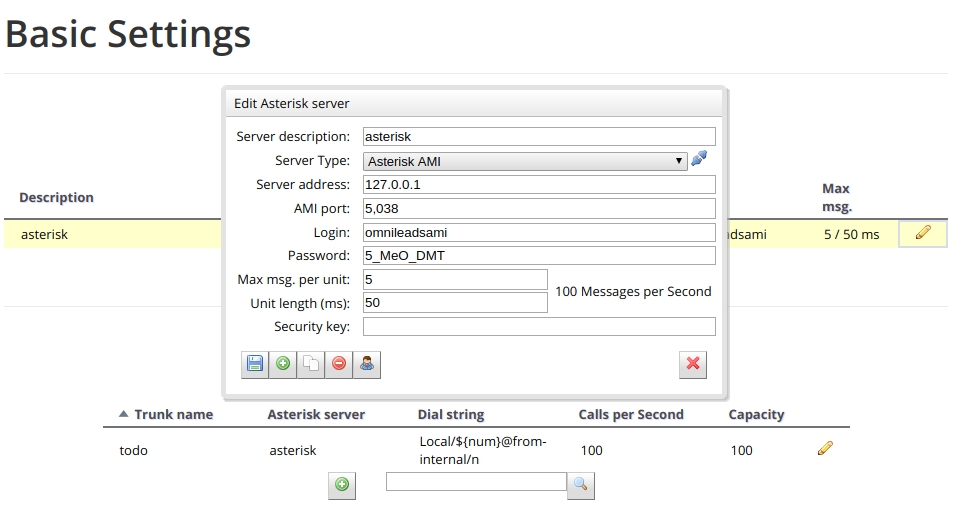Focus the Password field
The height and width of the screenshot is (525, 958).
(539, 255)
